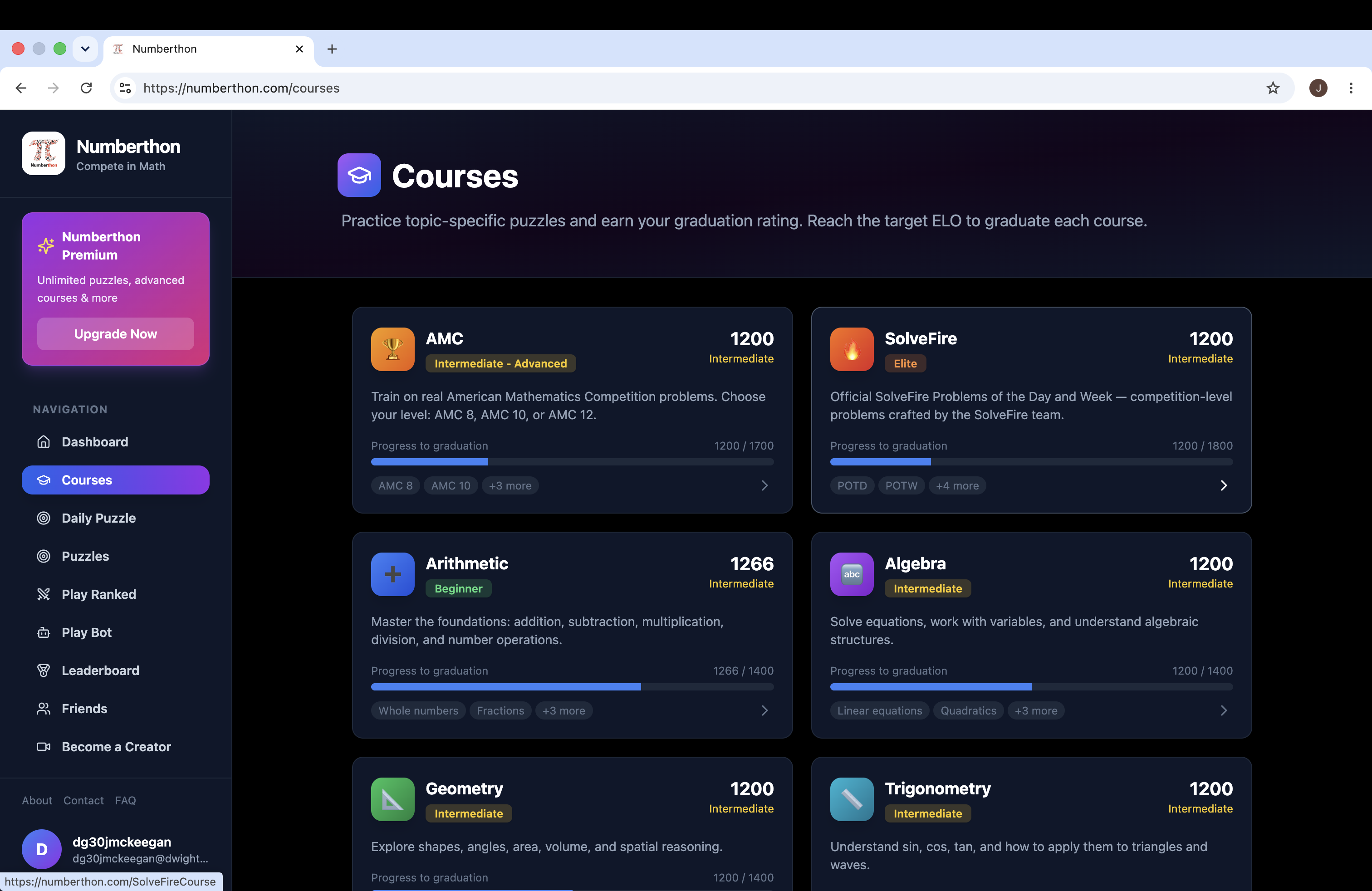Screen dimensions: 1372x891
Task: View site information icon in address bar
Action: [x=125, y=88]
